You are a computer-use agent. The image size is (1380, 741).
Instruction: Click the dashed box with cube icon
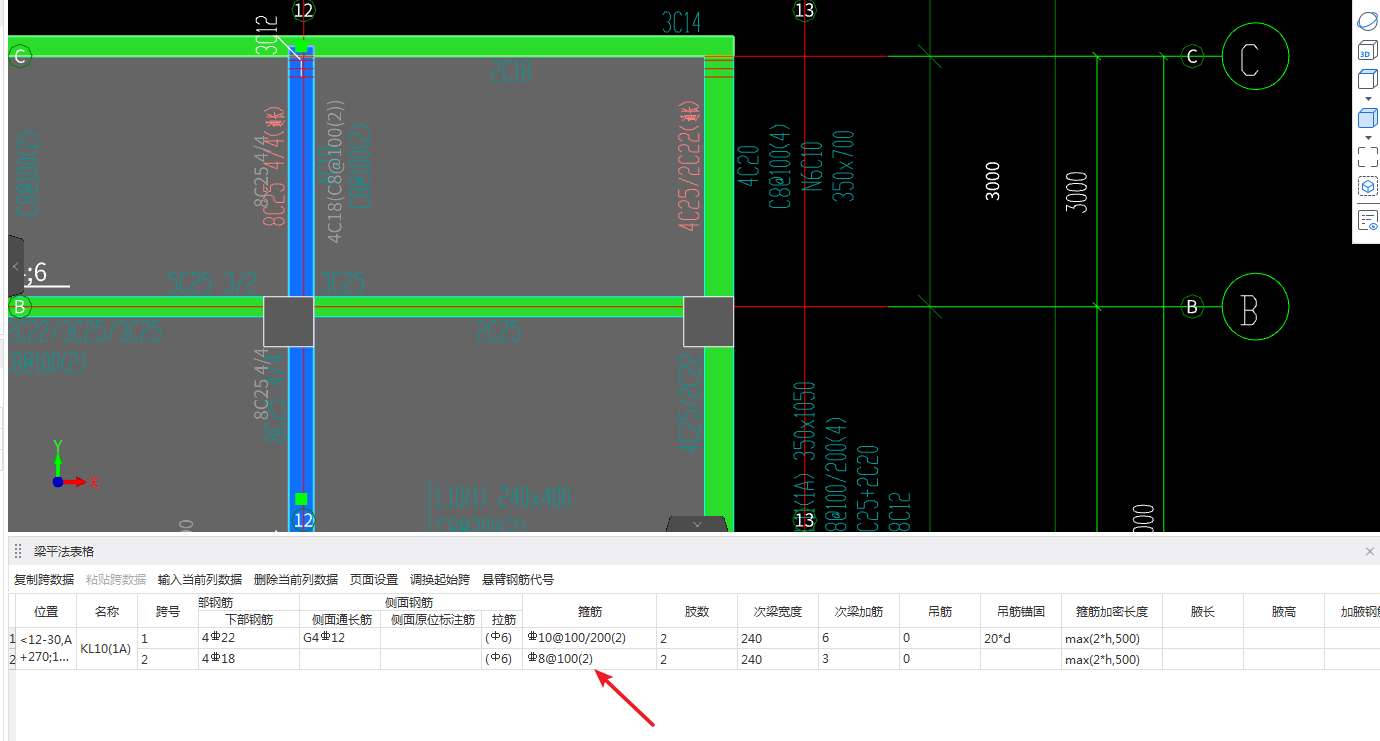1367,187
